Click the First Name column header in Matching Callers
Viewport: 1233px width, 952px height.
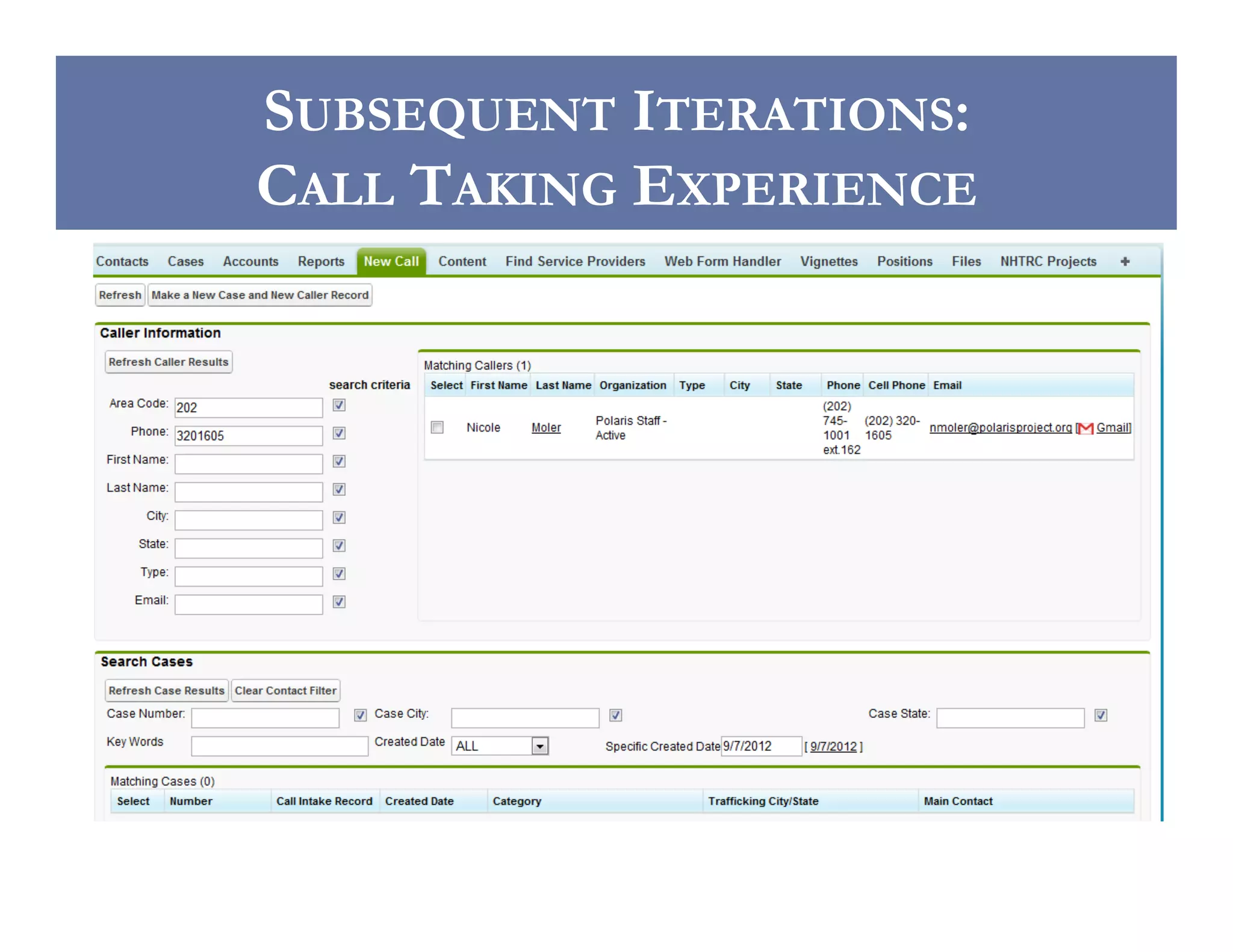click(x=498, y=385)
